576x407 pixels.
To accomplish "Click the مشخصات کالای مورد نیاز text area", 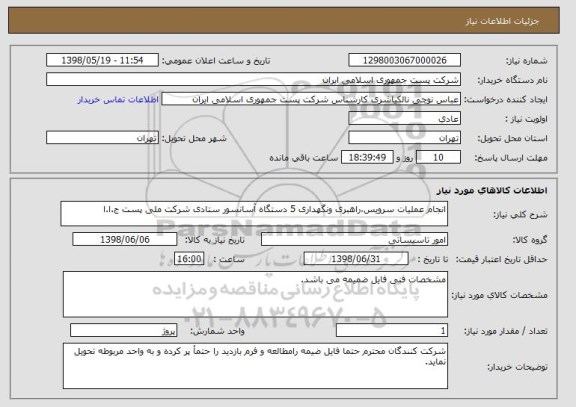I will 255,294.
